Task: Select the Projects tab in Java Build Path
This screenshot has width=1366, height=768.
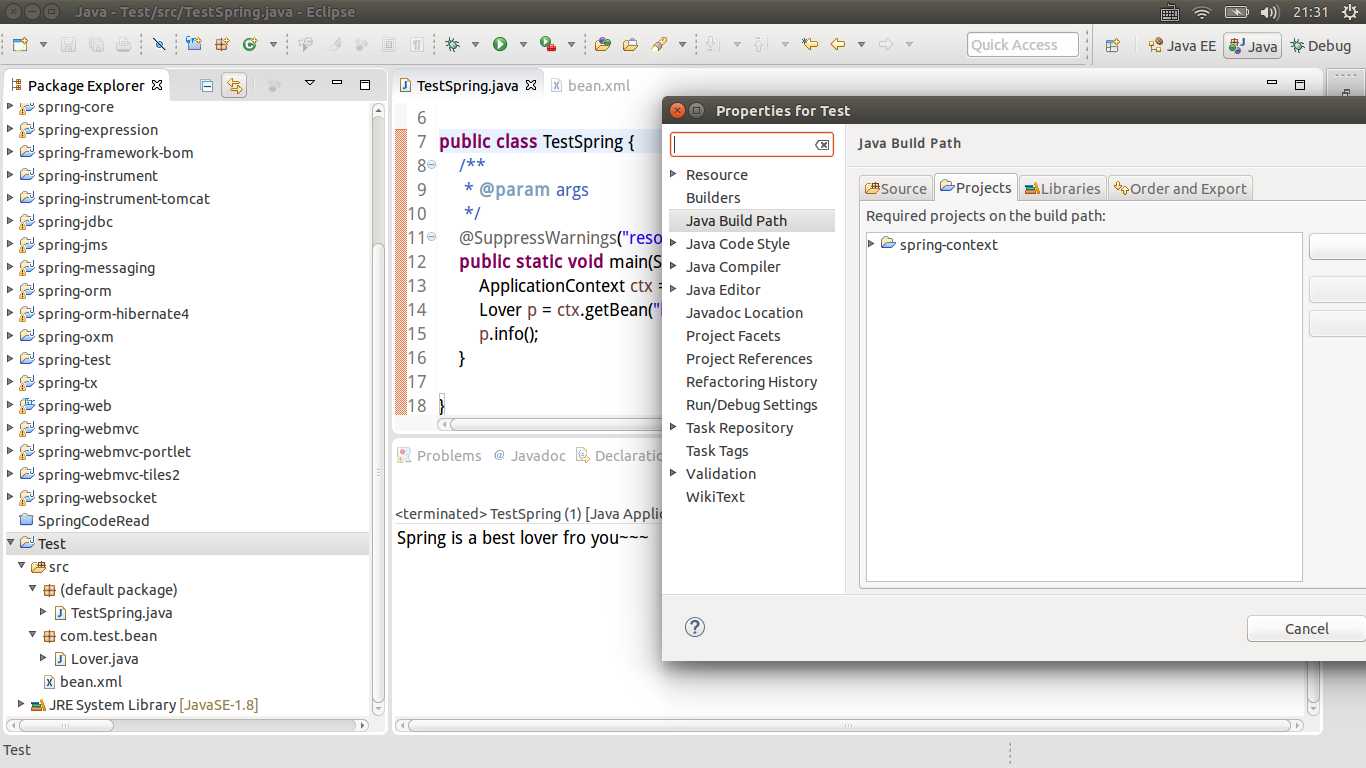Action: tap(975, 187)
